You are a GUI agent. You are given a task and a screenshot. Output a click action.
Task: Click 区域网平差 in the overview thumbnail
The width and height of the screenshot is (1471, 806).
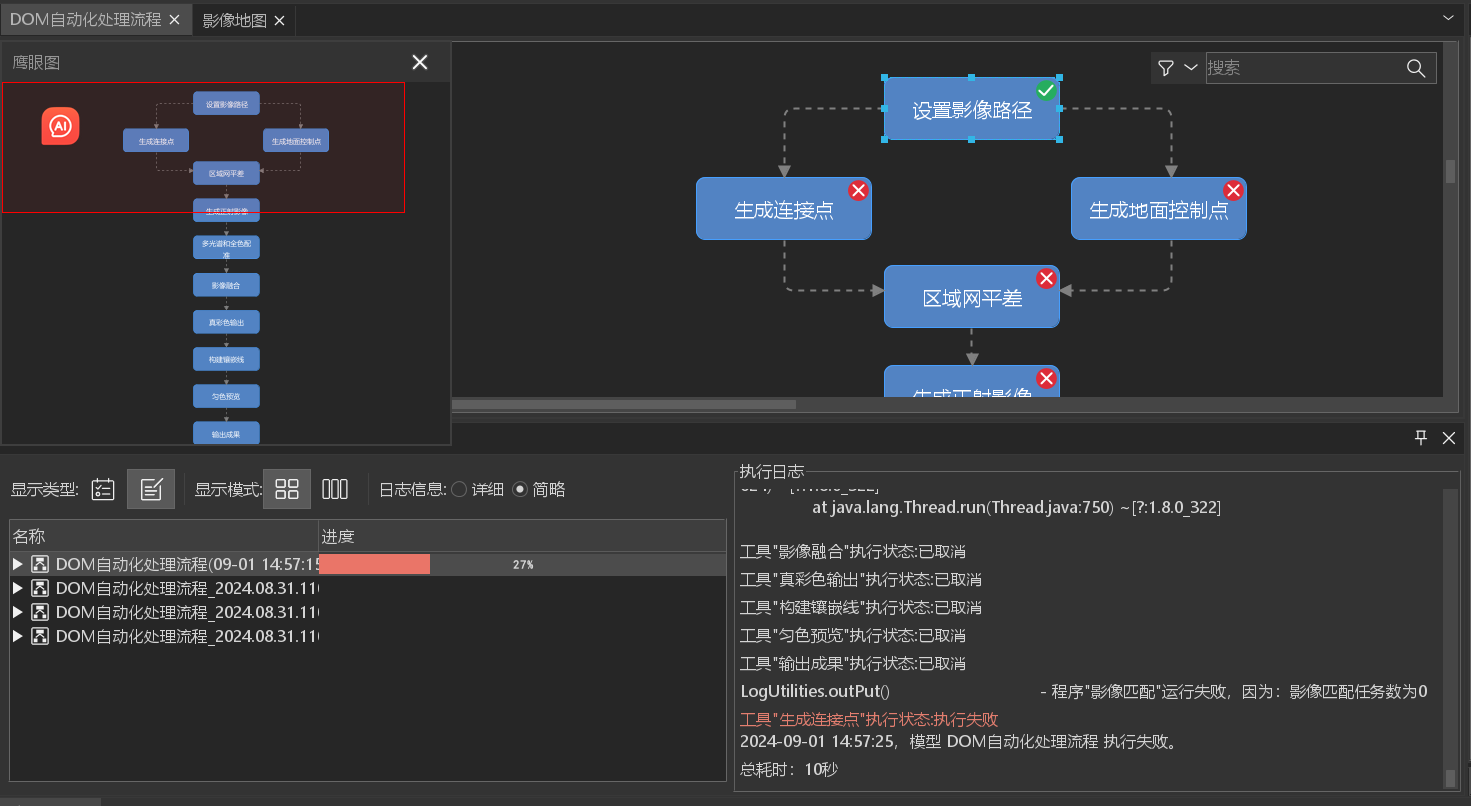[x=226, y=173]
